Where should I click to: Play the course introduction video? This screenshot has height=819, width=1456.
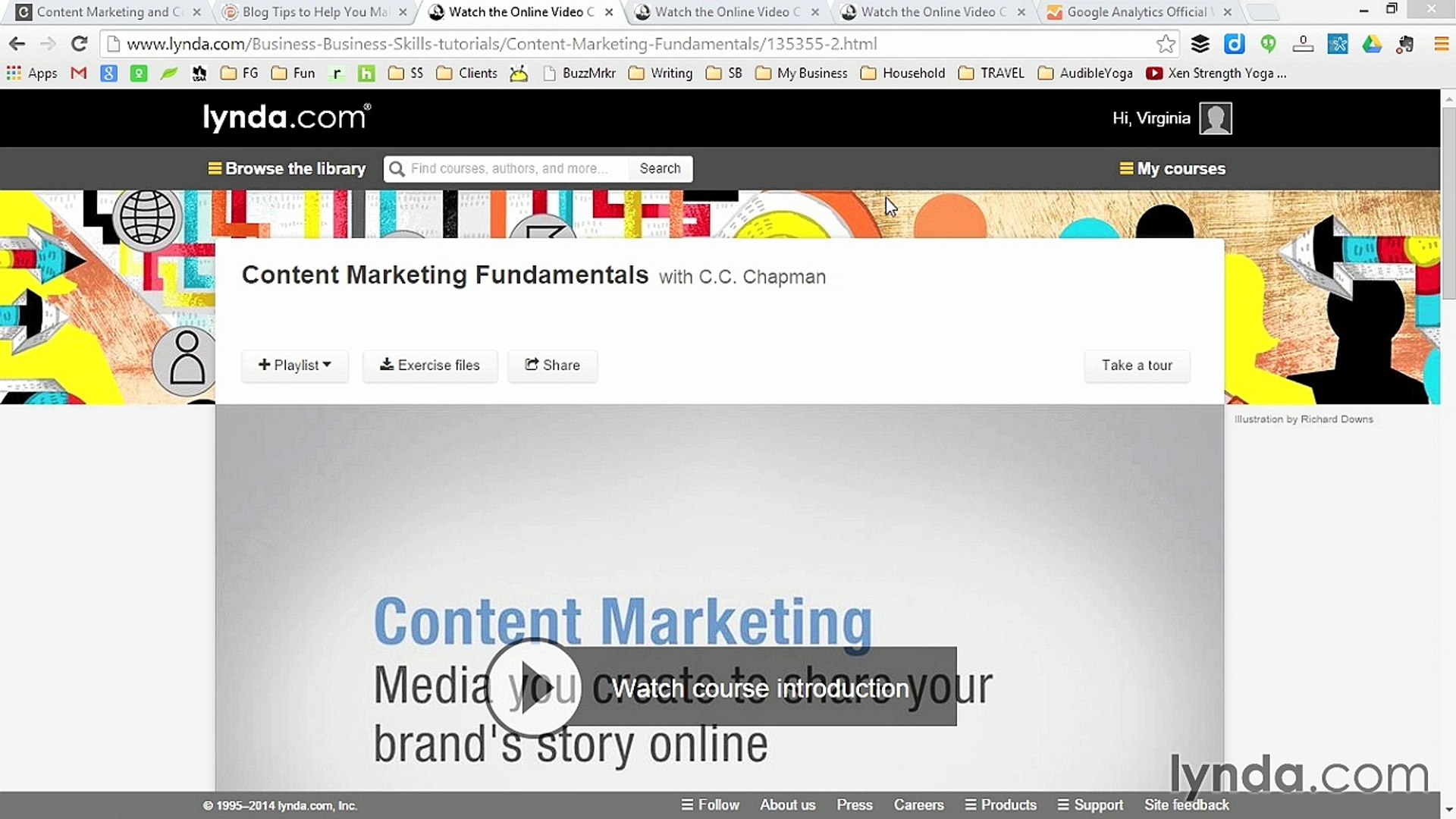pyautogui.click(x=533, y=687)
